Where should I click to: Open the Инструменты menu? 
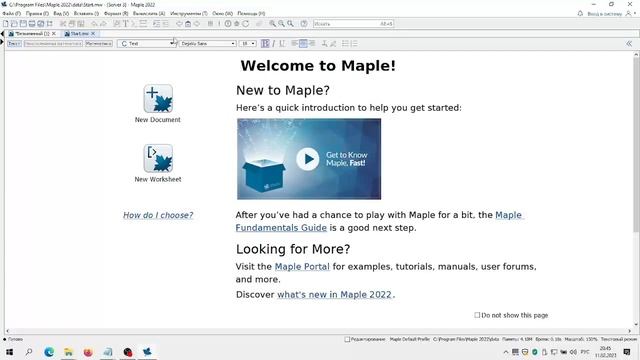click(189, 13)
